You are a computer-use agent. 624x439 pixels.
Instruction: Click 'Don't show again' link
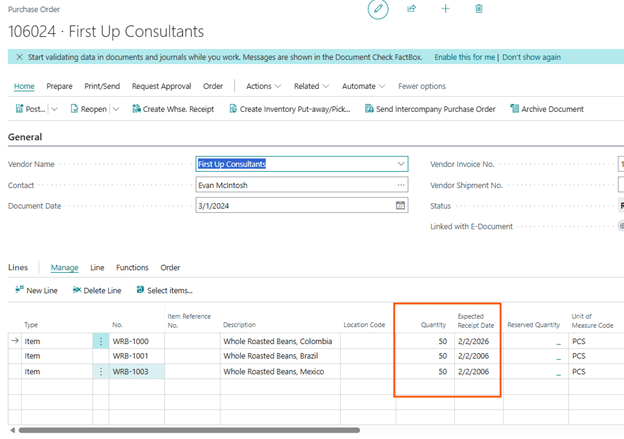point(531,57)
